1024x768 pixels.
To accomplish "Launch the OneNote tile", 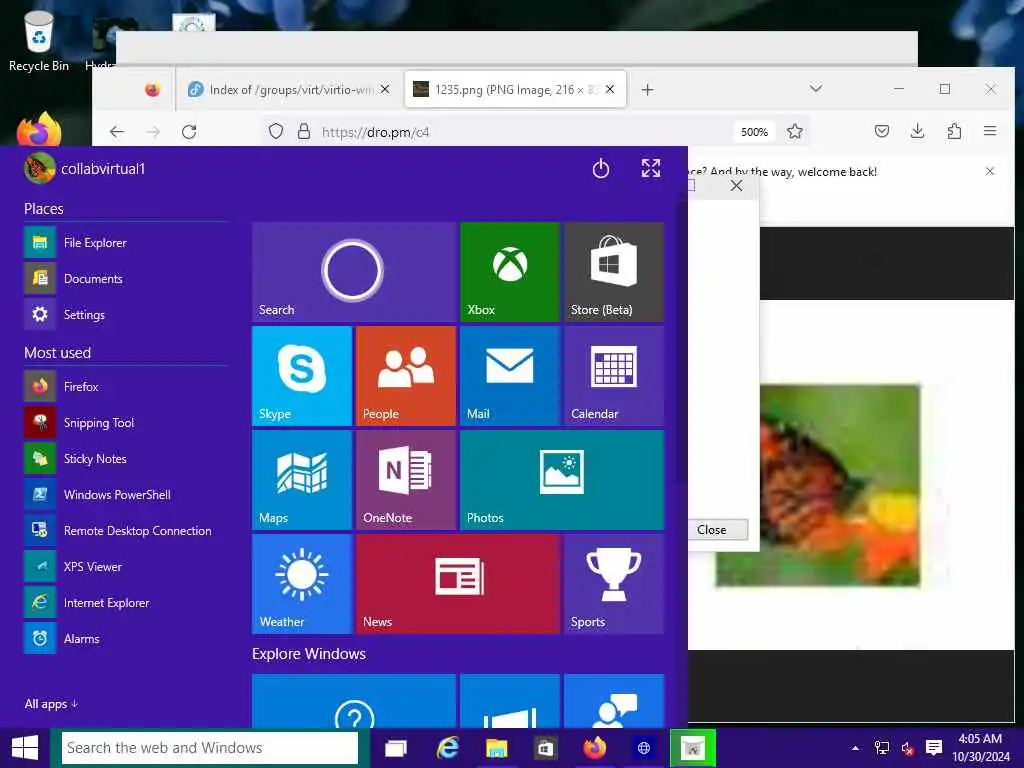I will point(406,480).
